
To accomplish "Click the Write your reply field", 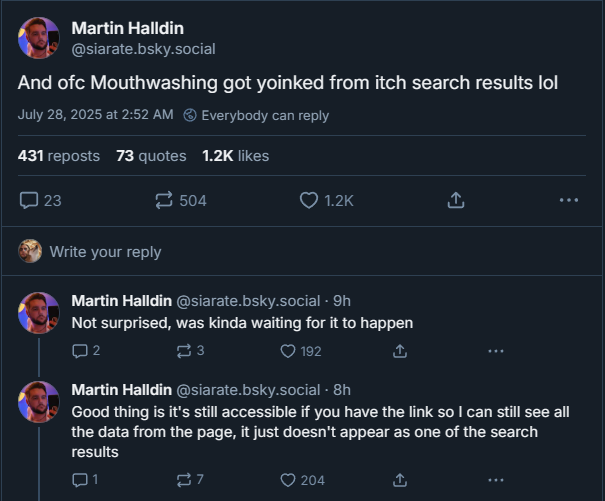I will click(302, 251).
